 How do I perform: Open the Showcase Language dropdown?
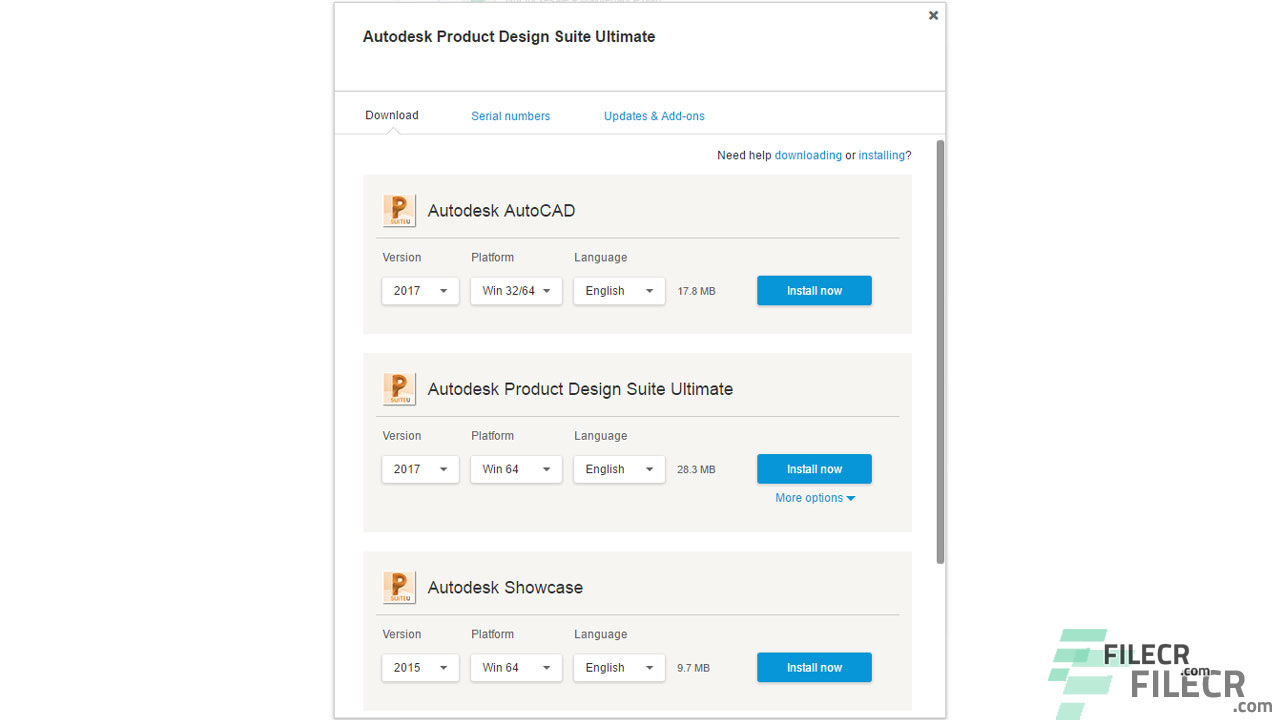[619, 667]
